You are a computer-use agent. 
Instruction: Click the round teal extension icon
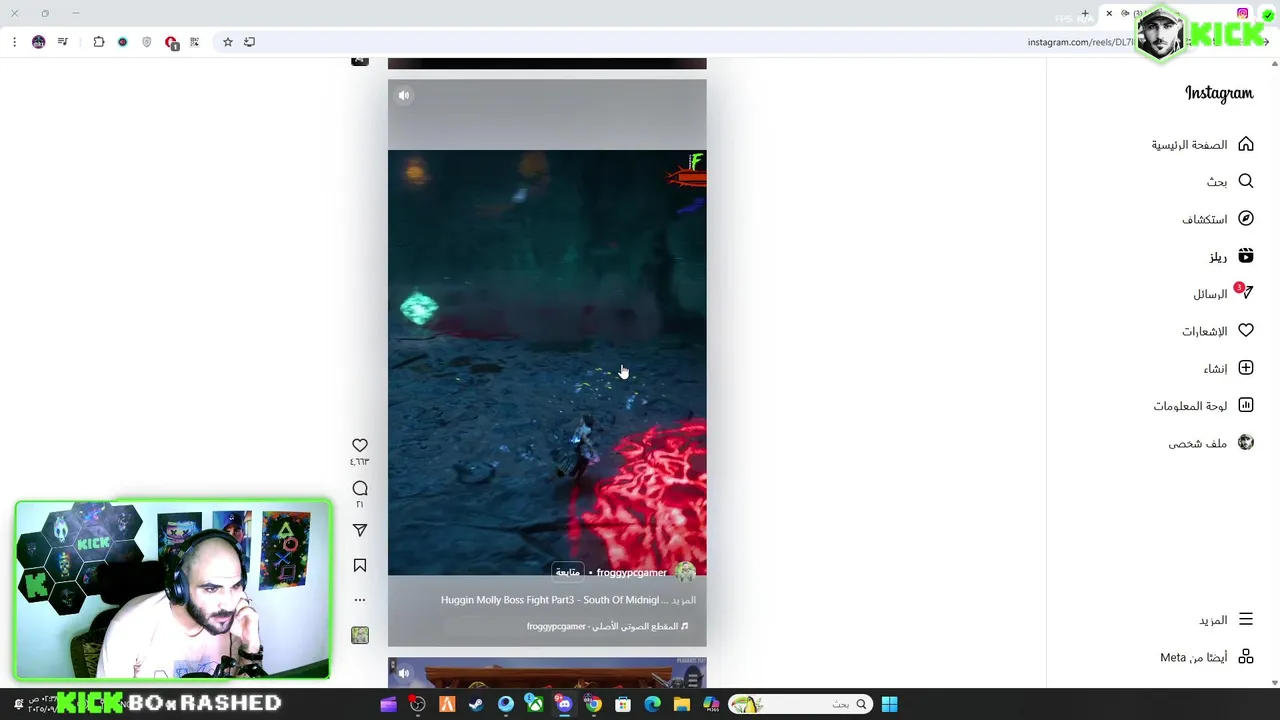123,42
